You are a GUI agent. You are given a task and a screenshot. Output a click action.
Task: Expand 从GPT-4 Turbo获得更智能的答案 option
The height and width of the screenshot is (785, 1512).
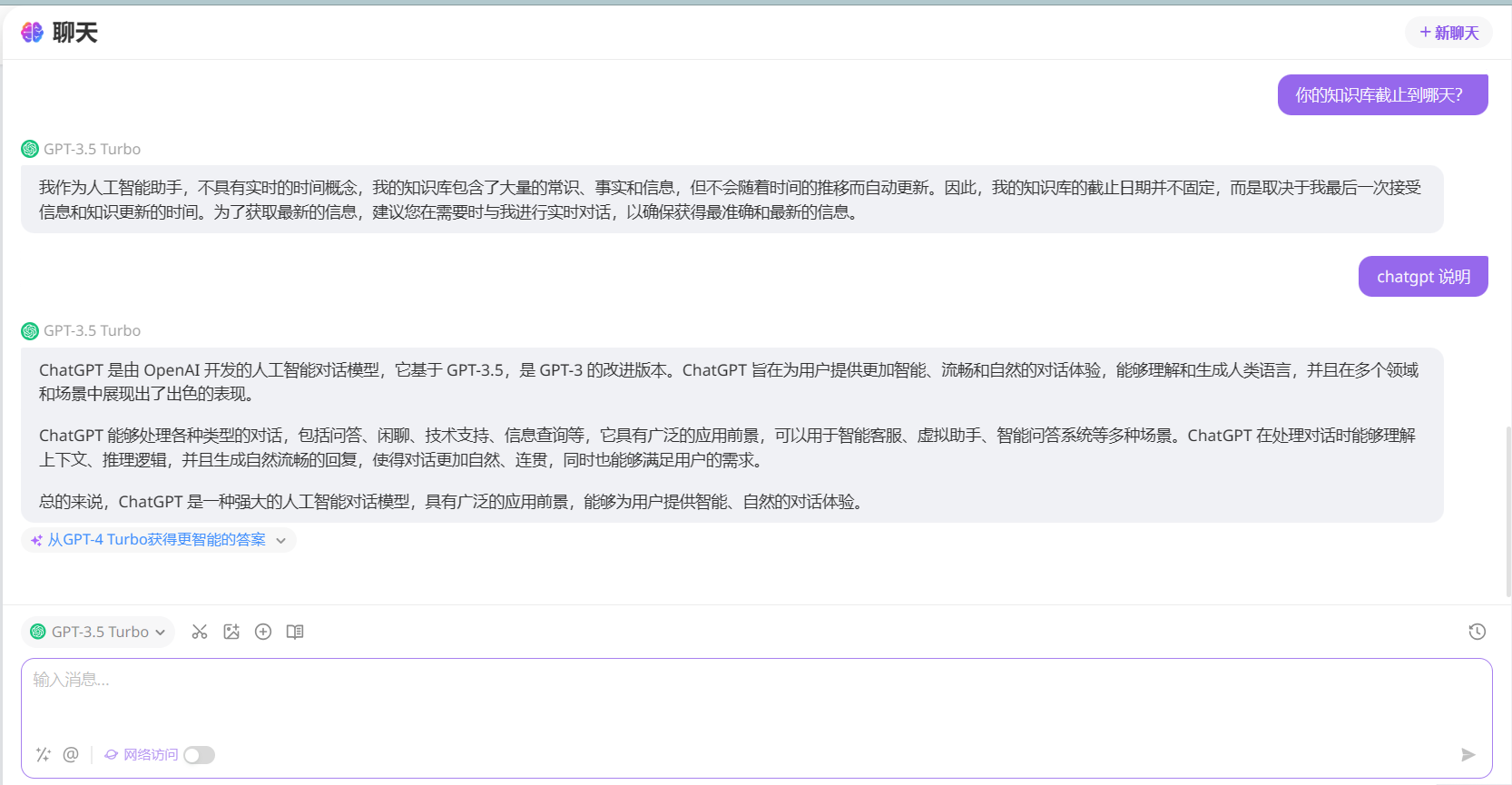point(159,540)
